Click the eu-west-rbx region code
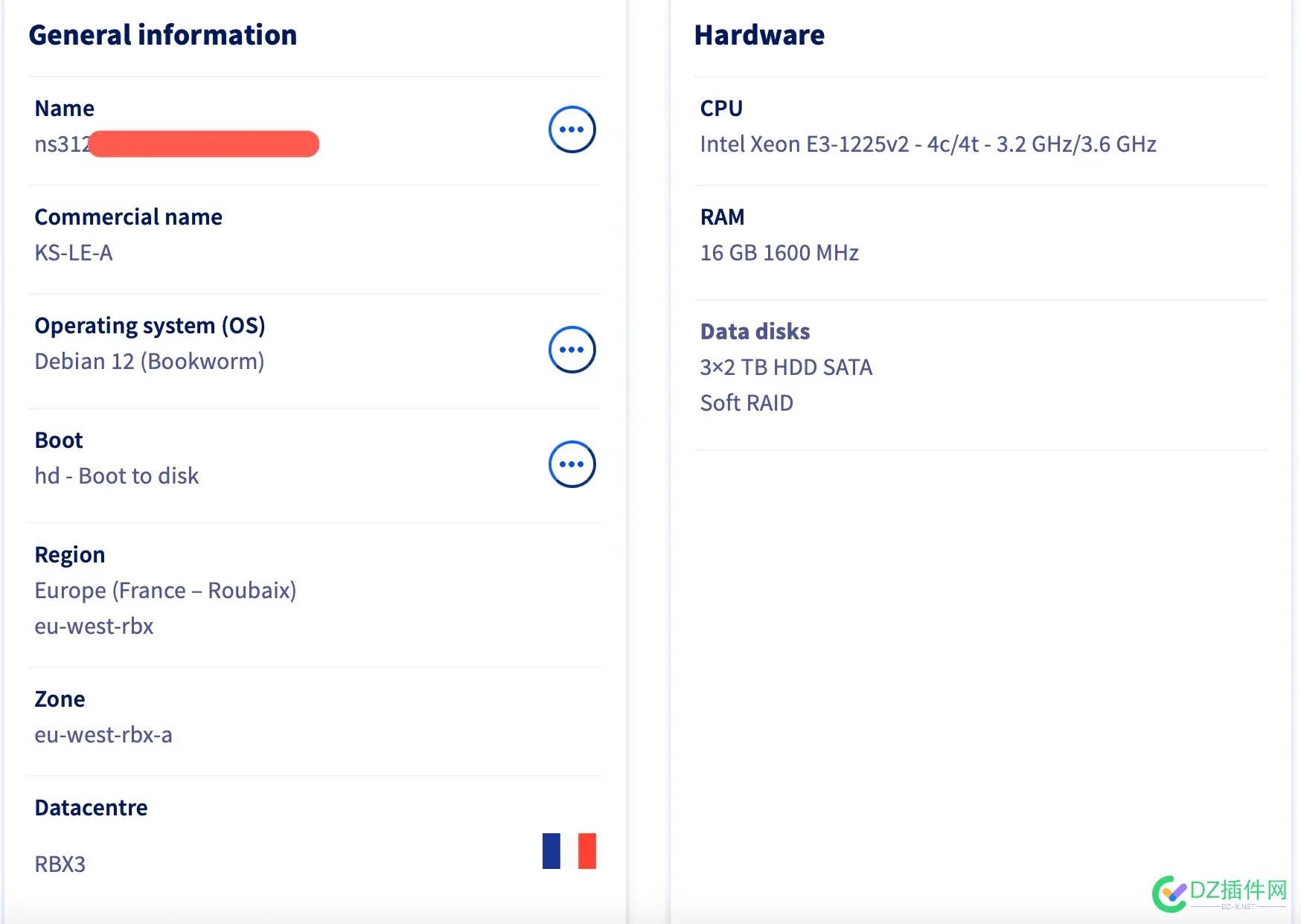This screenshot has height=924, width=1301. click(94, 626)
